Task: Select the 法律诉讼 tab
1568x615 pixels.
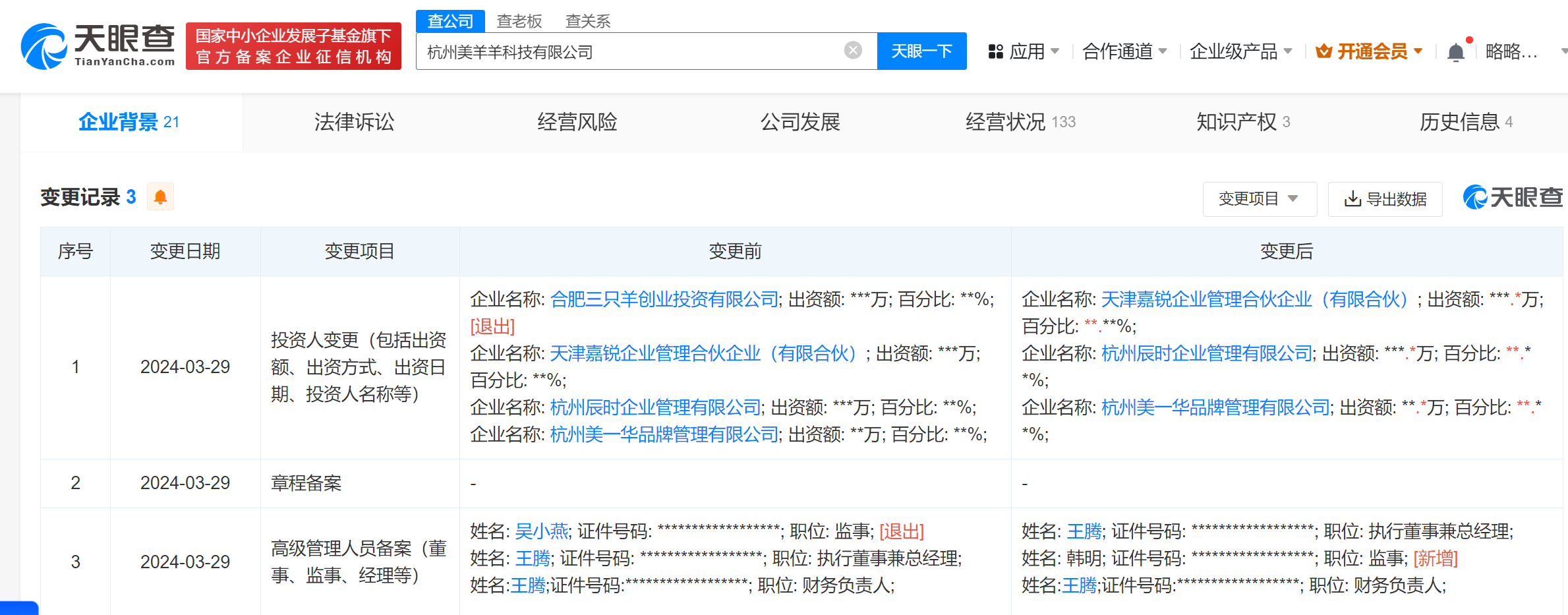Action: 354,122
